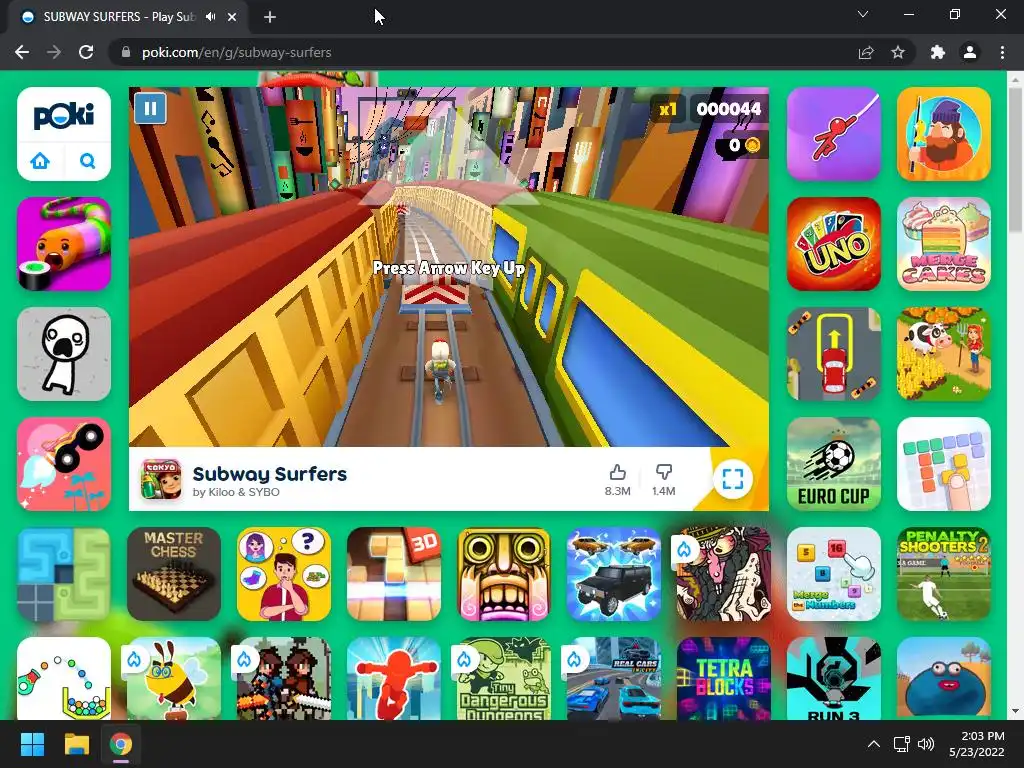The image size is (1024, 768).
Task: Open the red car parking game
Action: tap(833, 353)
